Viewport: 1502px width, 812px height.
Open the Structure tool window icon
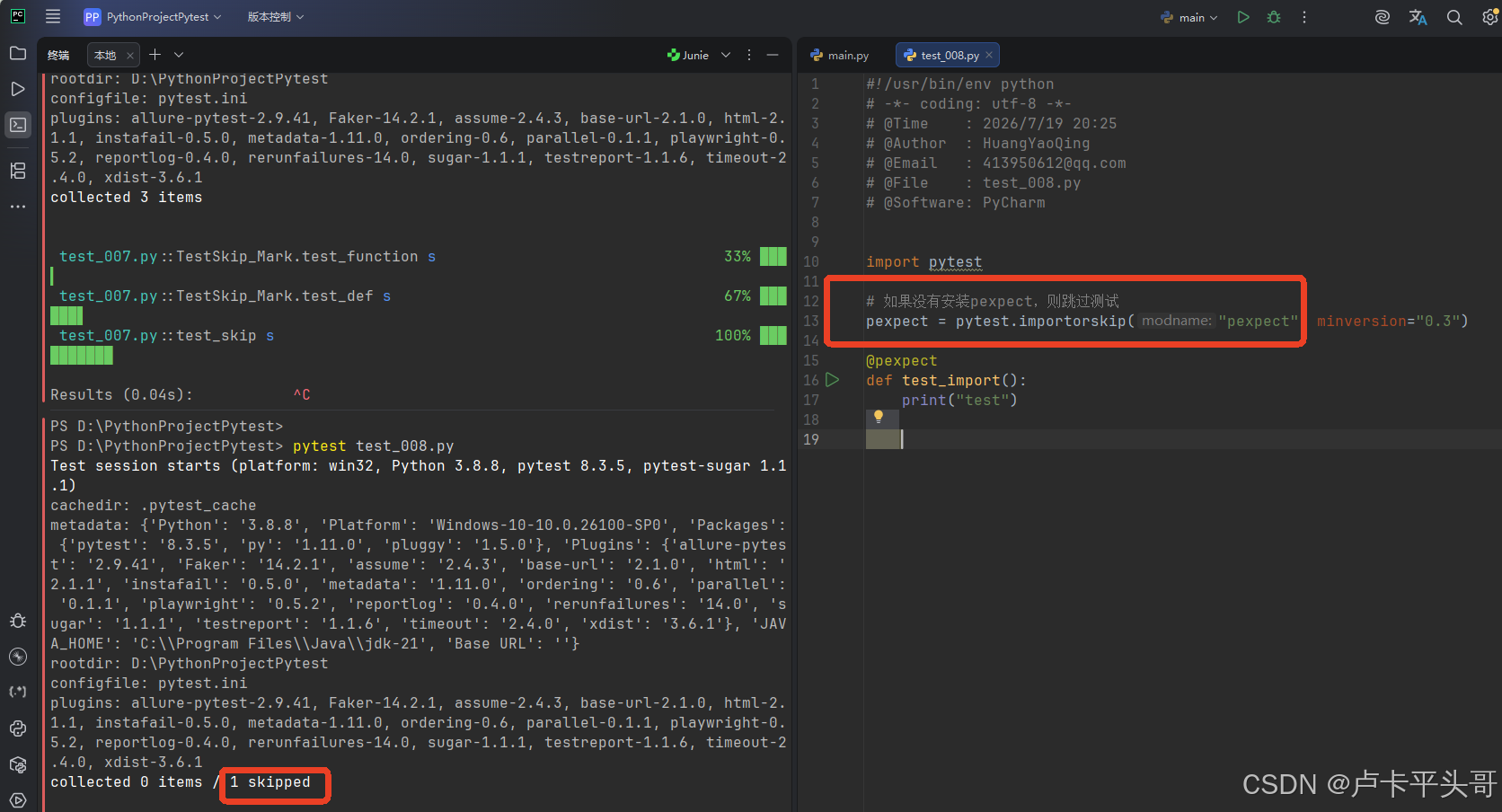point(18,171)
